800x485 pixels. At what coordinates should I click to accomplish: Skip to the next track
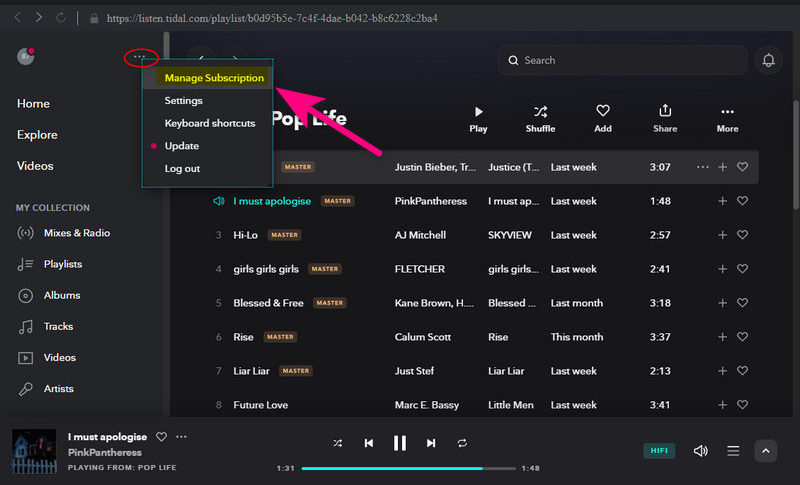pos(431,443)
